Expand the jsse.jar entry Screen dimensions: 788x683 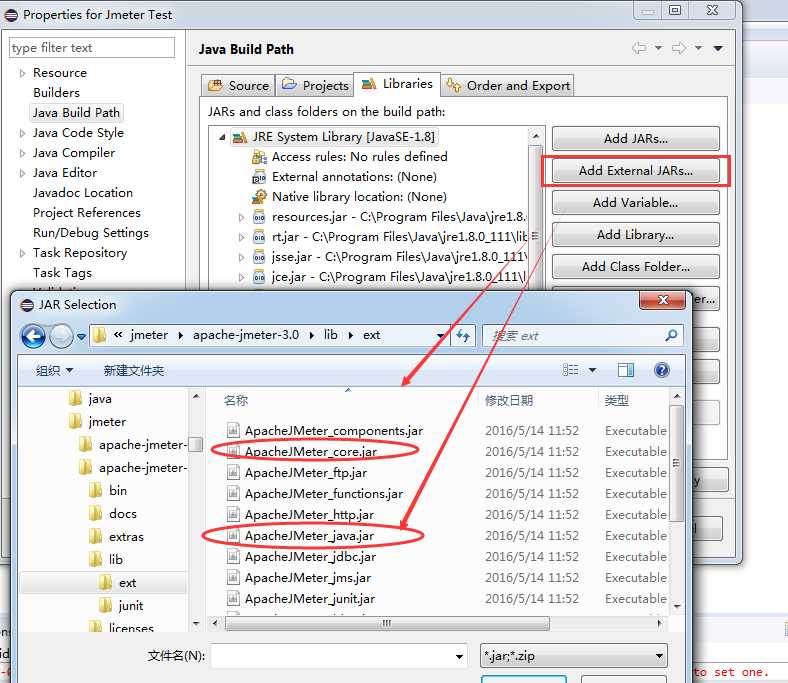pyautogui.click(x=241, y=257)
